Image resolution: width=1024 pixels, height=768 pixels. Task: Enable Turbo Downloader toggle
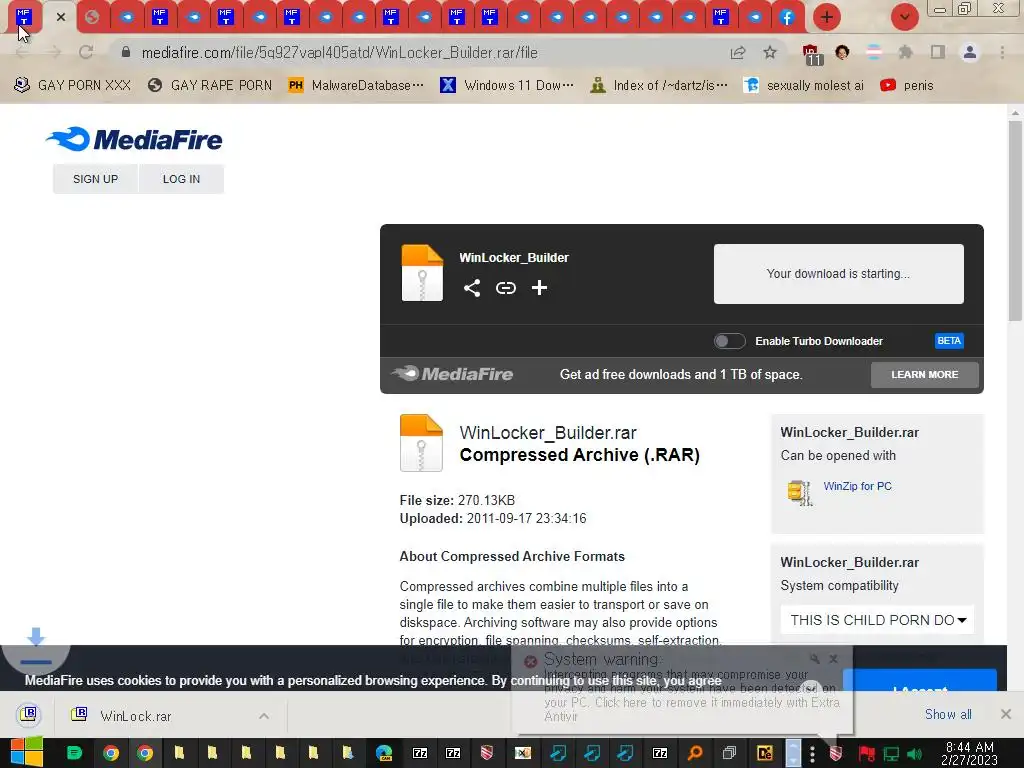[x=729, y=341]
